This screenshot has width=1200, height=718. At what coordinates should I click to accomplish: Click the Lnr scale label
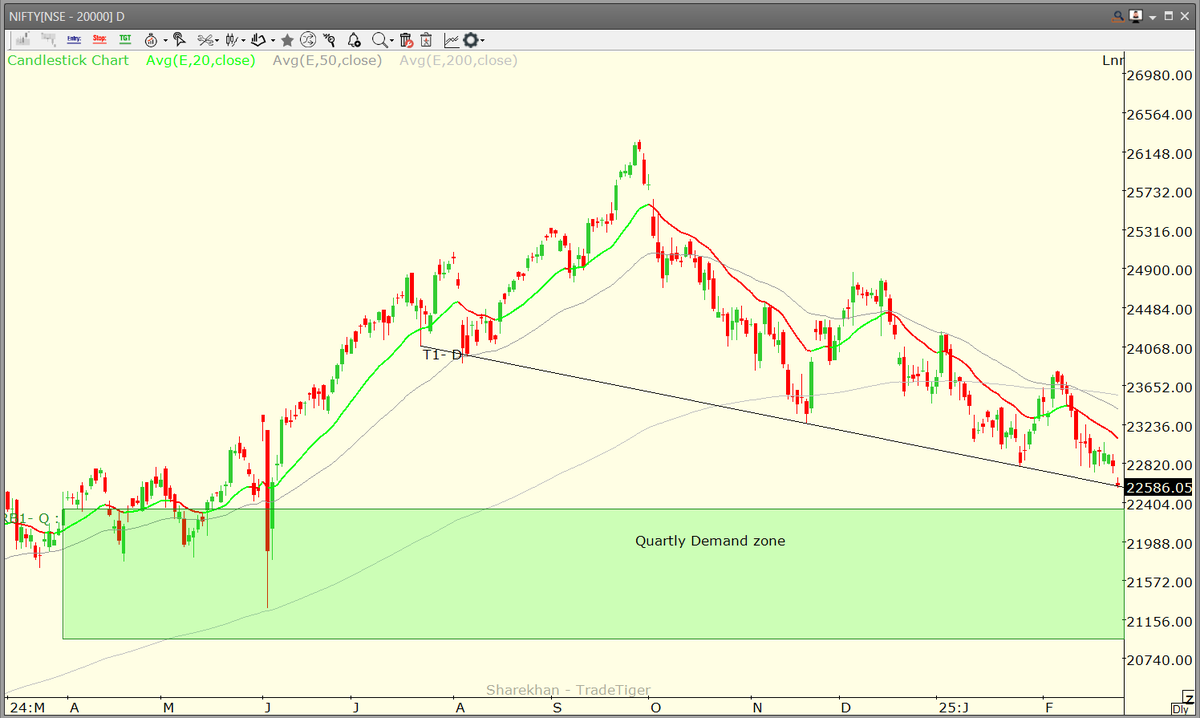tap(1113, 60)
